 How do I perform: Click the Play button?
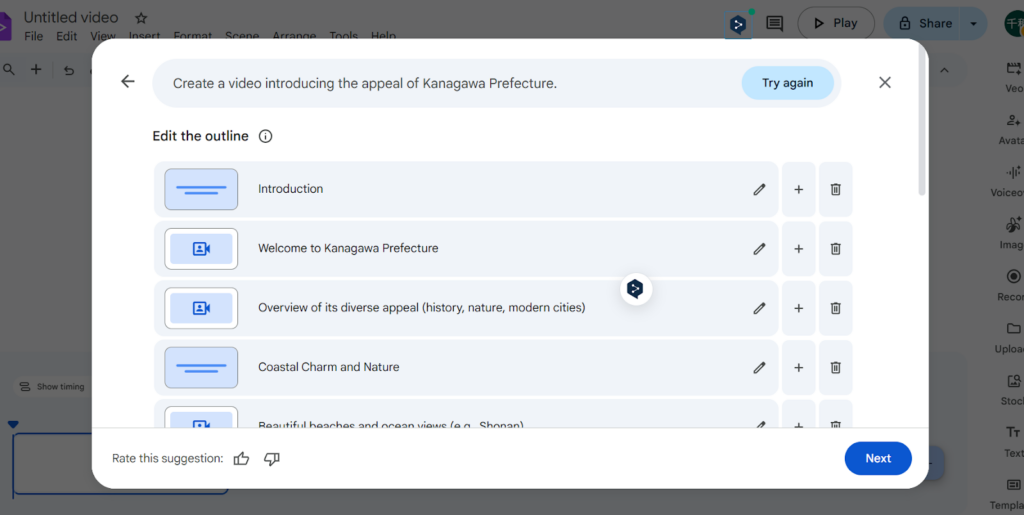835,23
